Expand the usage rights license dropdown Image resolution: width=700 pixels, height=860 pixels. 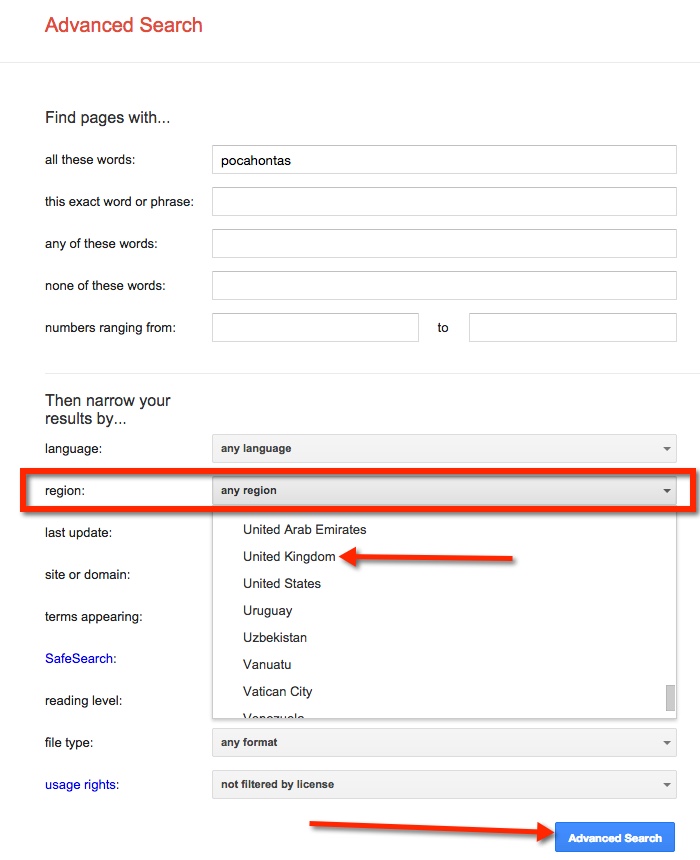[x=444, y=785]
